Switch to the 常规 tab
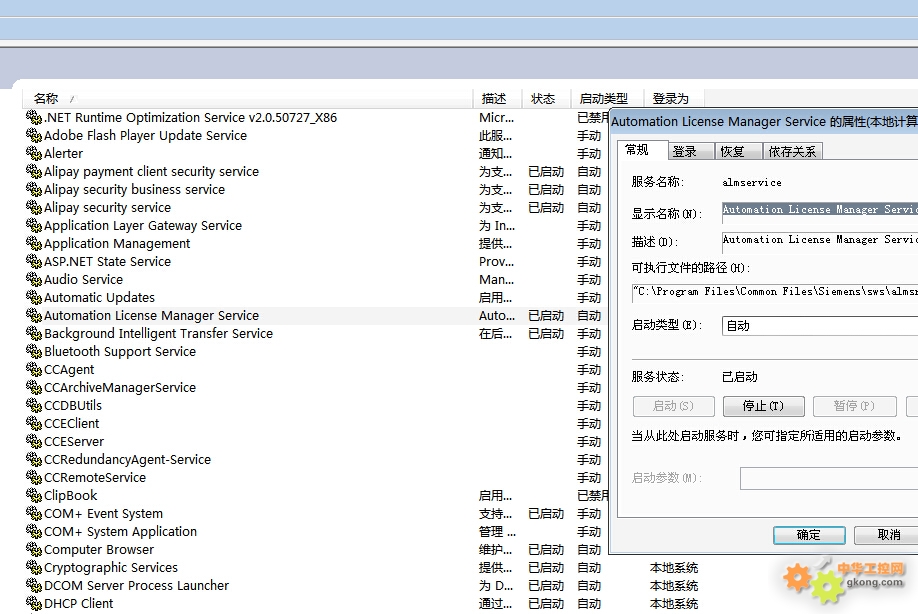 point(642,150)
